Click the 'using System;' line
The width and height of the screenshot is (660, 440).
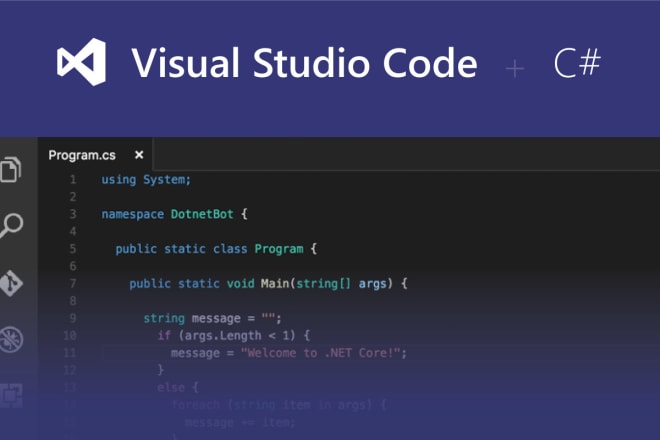(x=146, y=180)
